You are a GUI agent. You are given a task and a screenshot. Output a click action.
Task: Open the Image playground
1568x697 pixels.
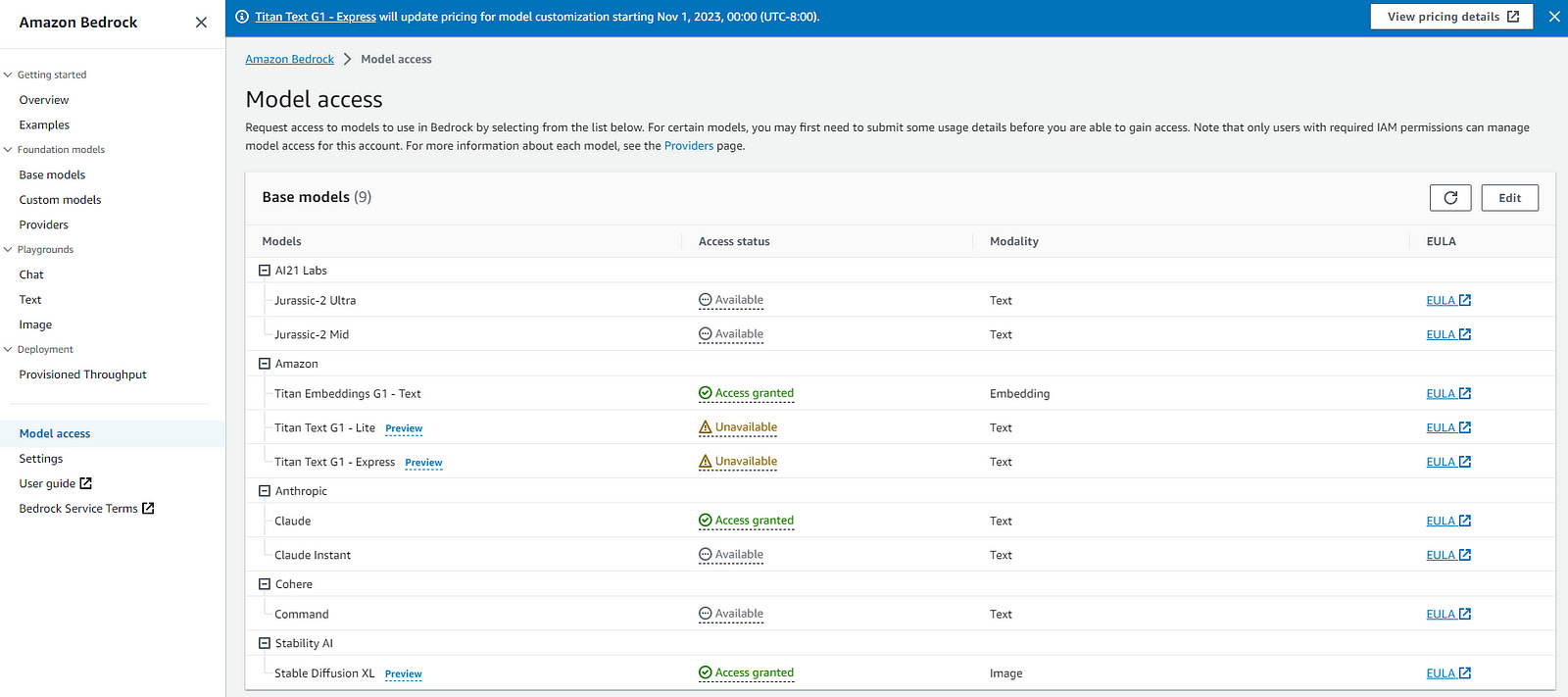click(x=35, y=325)
